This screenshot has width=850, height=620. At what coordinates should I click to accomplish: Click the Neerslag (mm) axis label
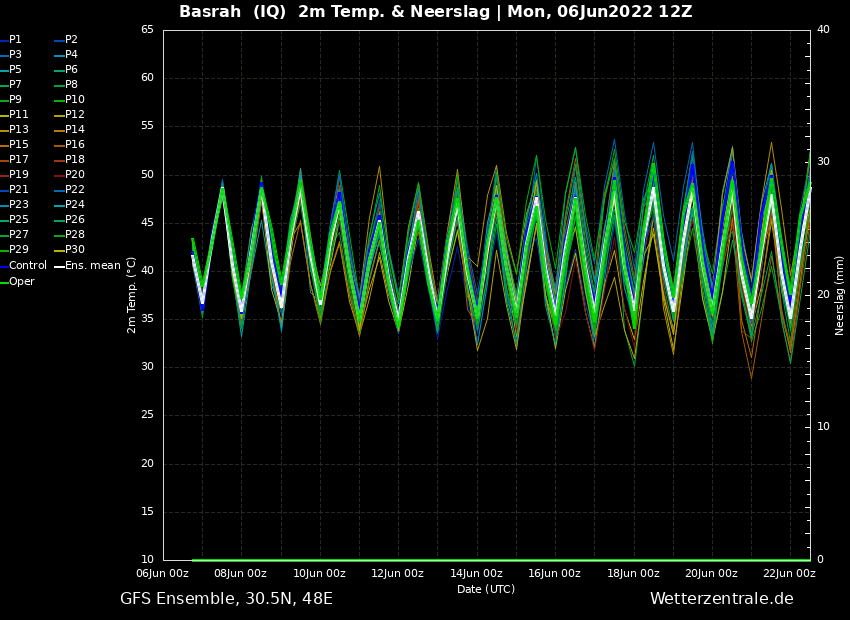point(840,295)
